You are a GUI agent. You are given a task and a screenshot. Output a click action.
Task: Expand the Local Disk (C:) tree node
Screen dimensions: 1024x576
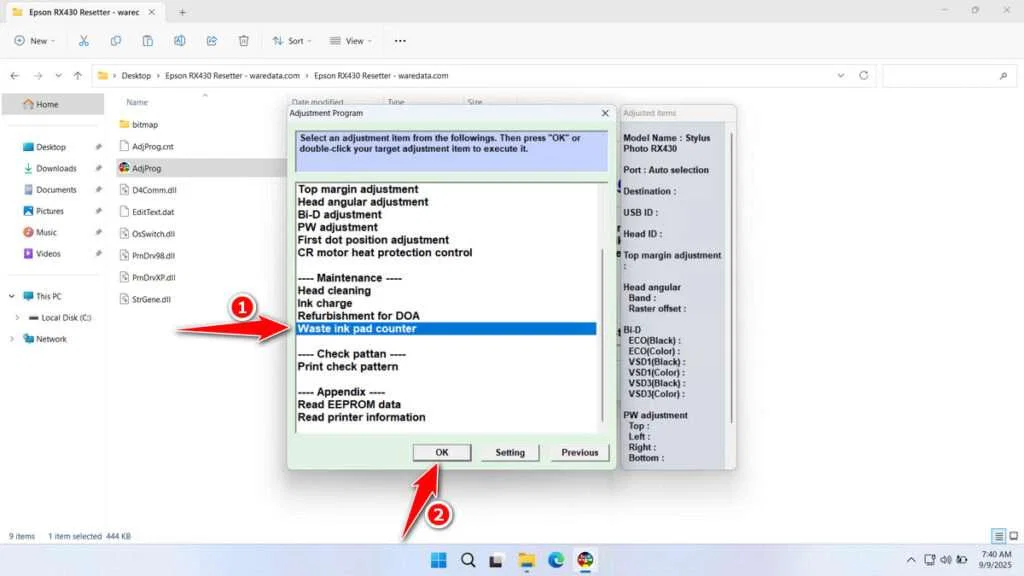pyautogui.click(x=16, y=318)
